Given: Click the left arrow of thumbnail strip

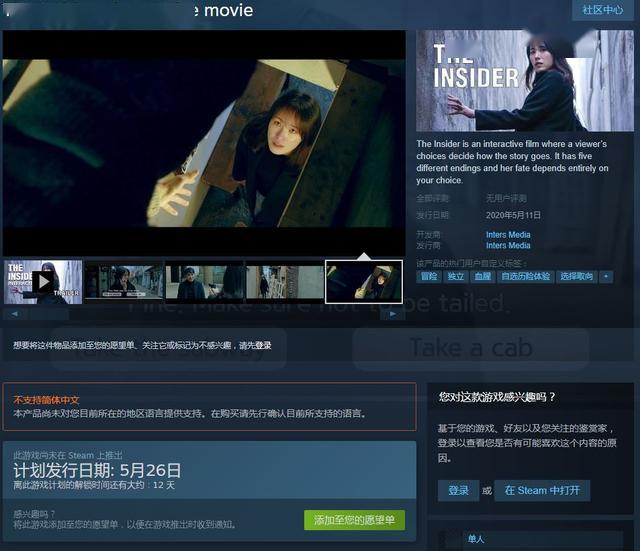Looking at the screenshot, I should click(x=15, y=314).
